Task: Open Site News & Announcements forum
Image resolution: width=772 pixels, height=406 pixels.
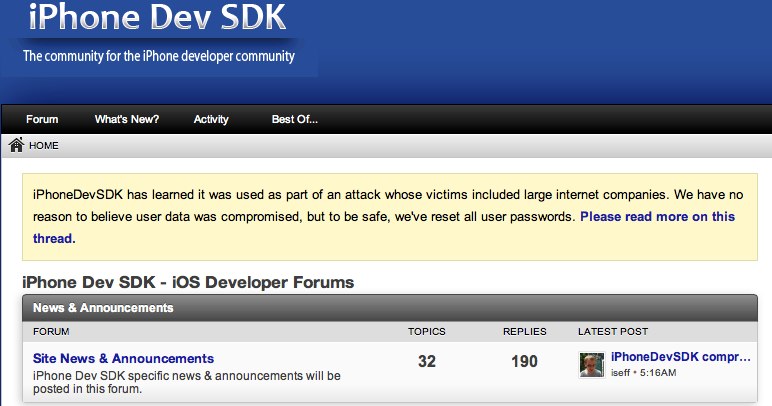Action: pos(123,358)
